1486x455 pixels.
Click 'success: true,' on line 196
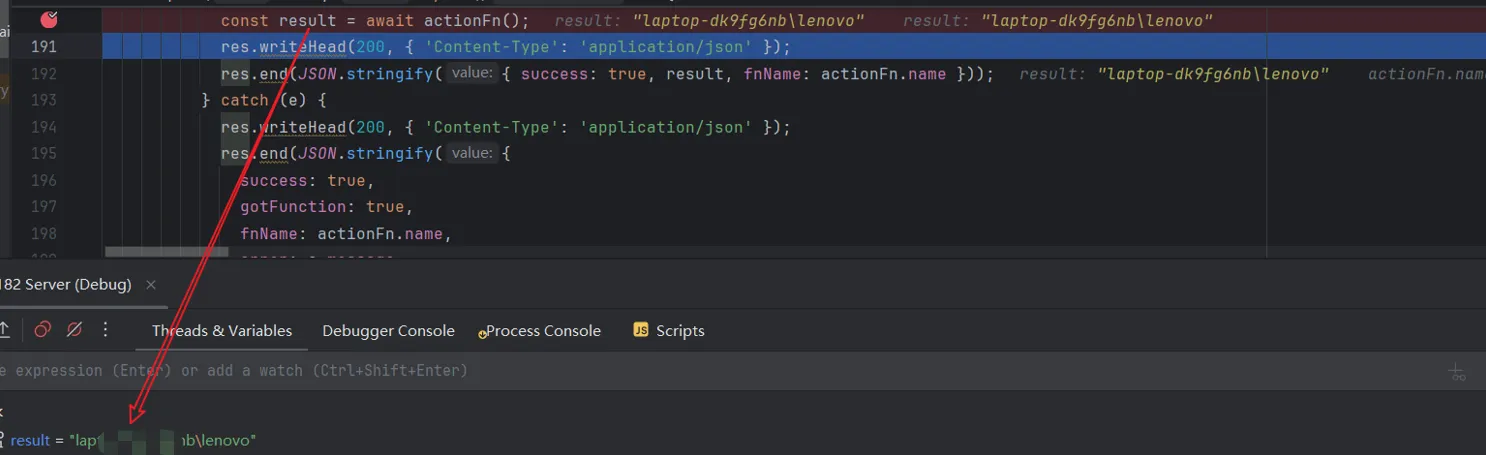tap(307, 180)
